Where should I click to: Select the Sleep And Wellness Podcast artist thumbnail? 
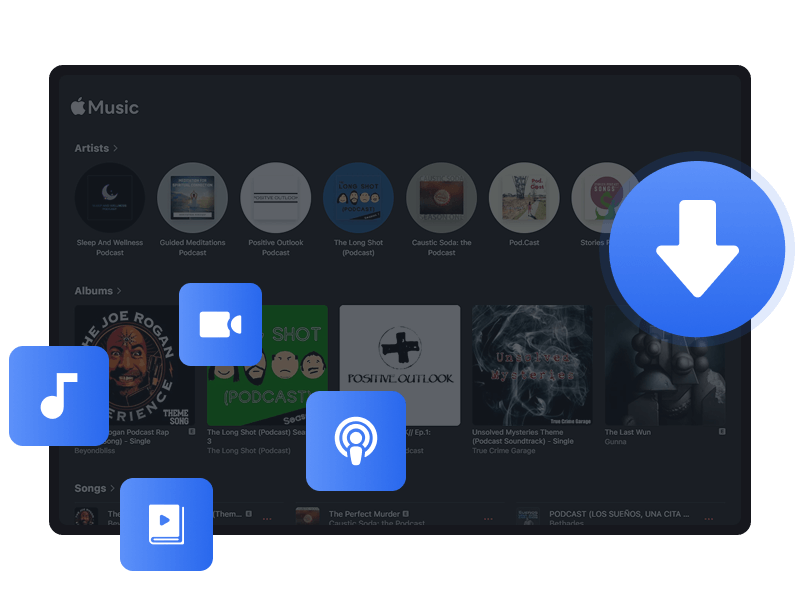tap(109, 197)
